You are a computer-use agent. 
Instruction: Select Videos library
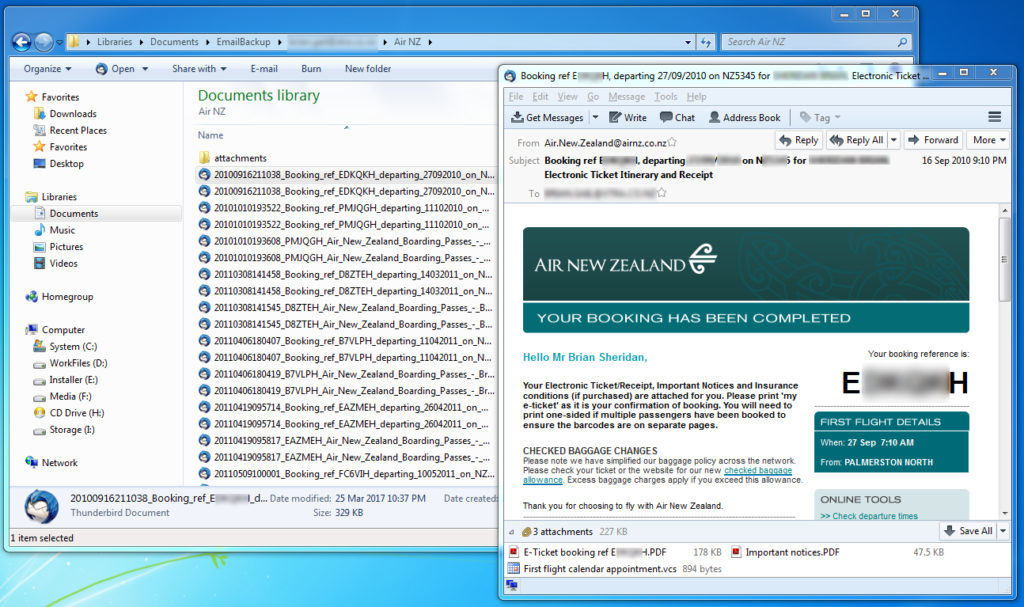(x=63, y=263)
